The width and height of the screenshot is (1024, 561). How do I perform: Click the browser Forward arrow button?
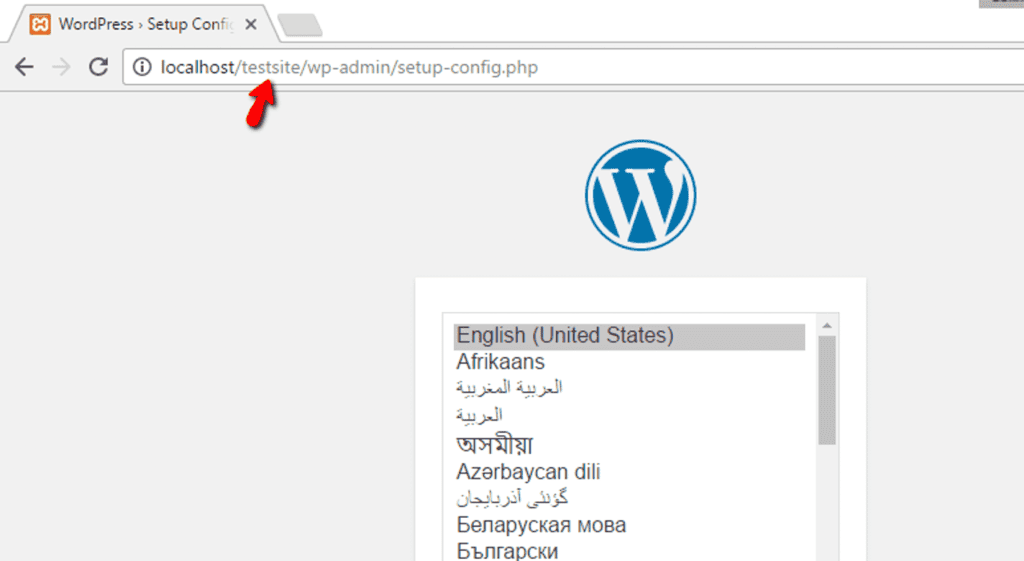pyautogui.click(x=61, y=68)
